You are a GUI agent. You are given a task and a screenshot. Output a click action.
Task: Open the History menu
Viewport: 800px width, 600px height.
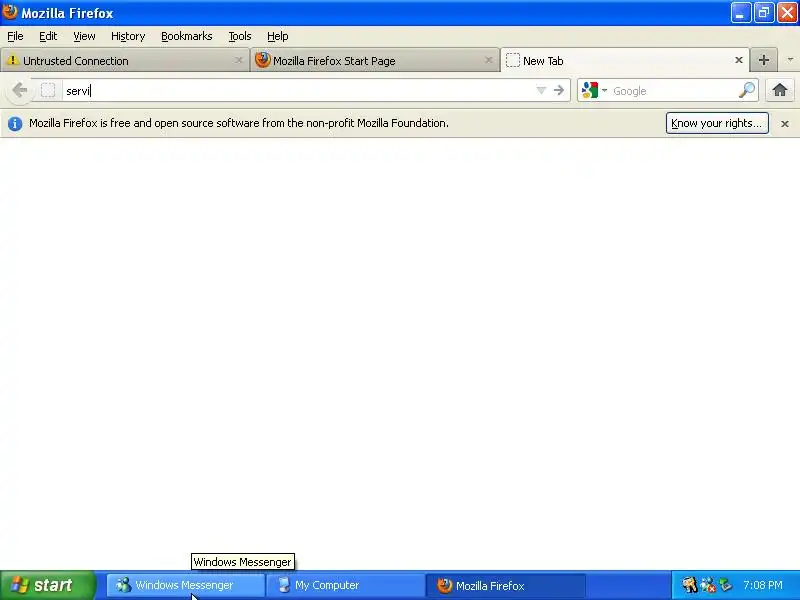[128, 36]
